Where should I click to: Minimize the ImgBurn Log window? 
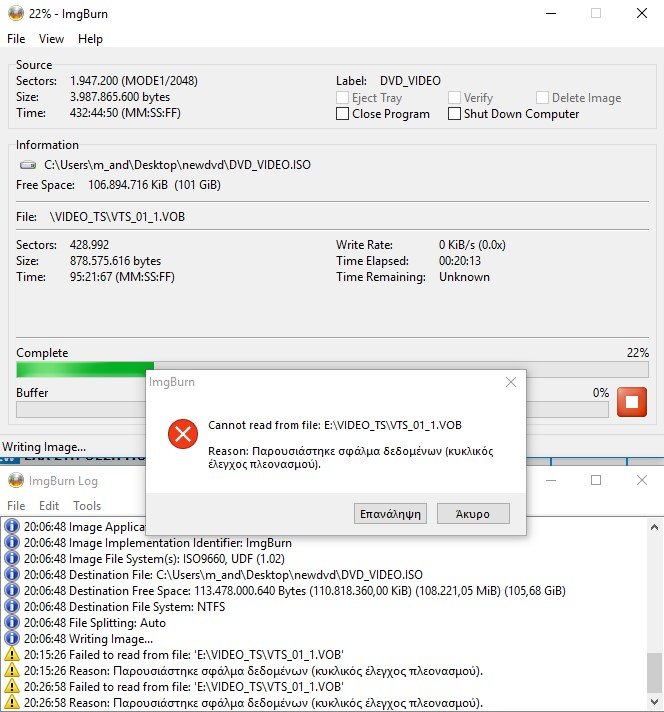point(551,480)
